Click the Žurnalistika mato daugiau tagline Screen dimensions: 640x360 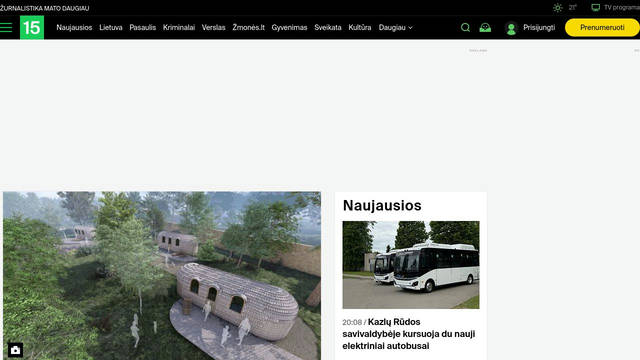click(44, 8)
